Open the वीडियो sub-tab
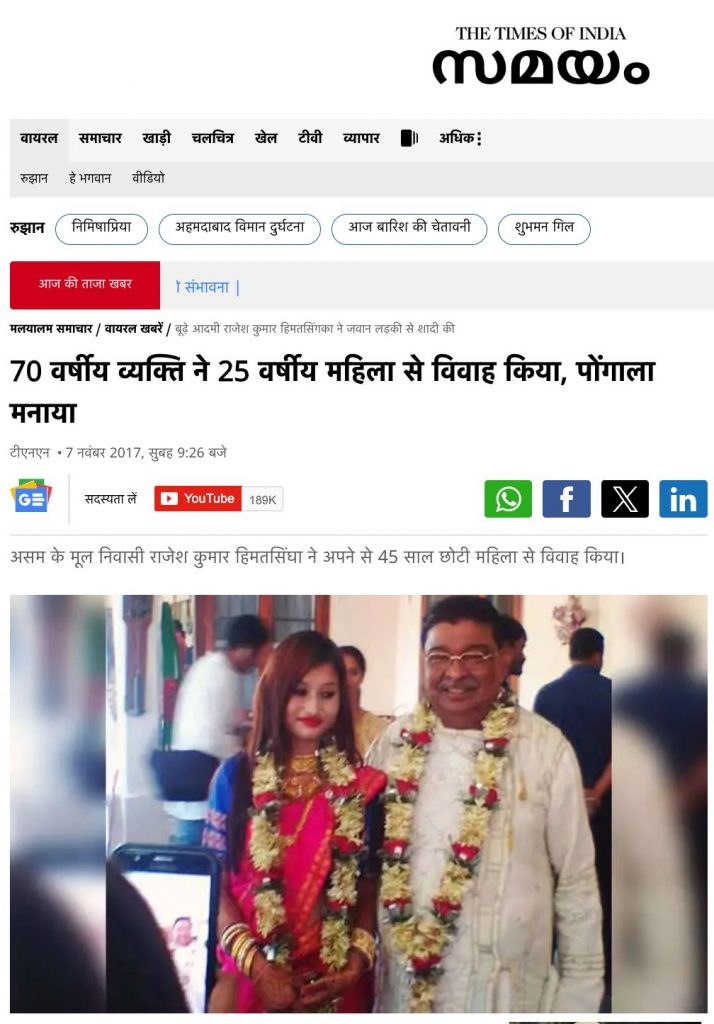This screenshot has width=714, height=1024. (148, 178)
